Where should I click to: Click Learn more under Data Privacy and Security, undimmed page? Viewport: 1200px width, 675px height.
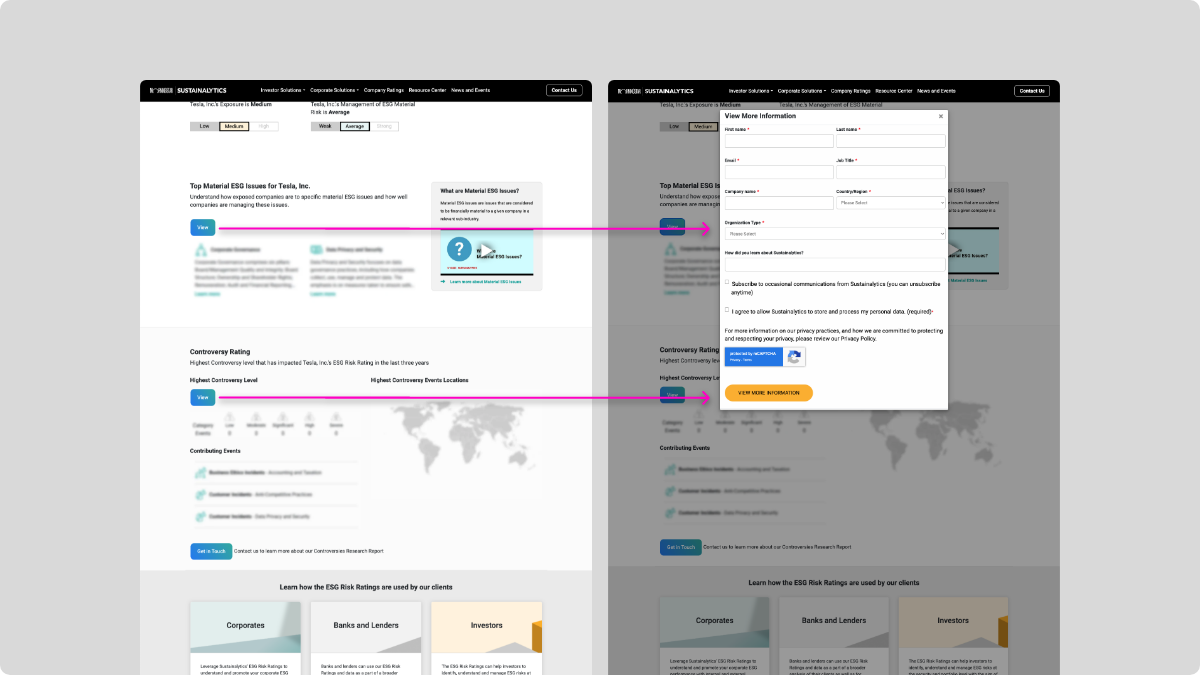324,294
